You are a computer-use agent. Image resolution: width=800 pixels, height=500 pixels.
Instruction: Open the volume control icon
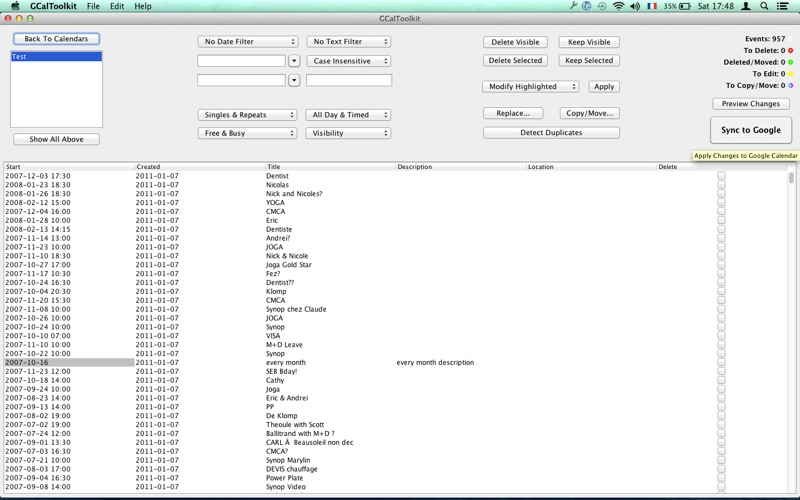(635, 6)
